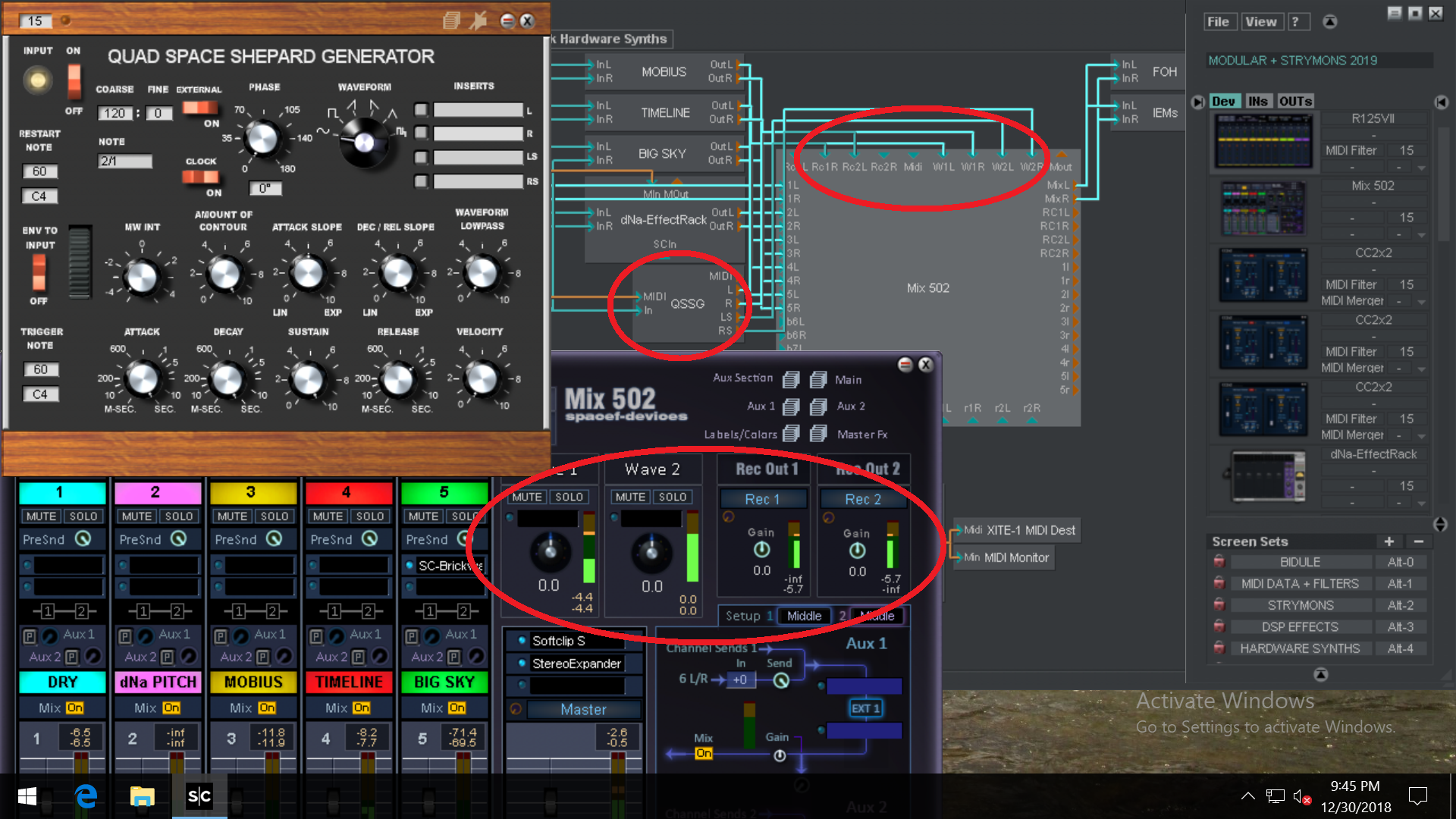Viewport: 1456px width, 819px height.
Task: Add a new screen set with plus
Action: coord(1389,541)
